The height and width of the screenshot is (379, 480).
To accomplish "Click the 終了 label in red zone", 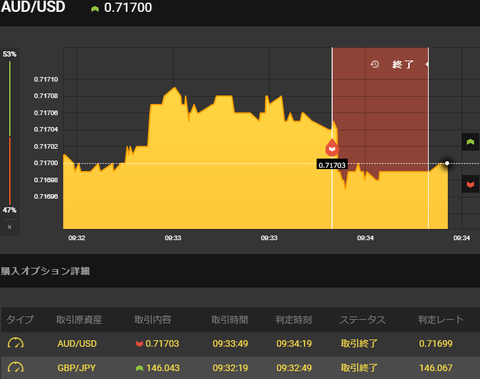I will coord(403,64).
